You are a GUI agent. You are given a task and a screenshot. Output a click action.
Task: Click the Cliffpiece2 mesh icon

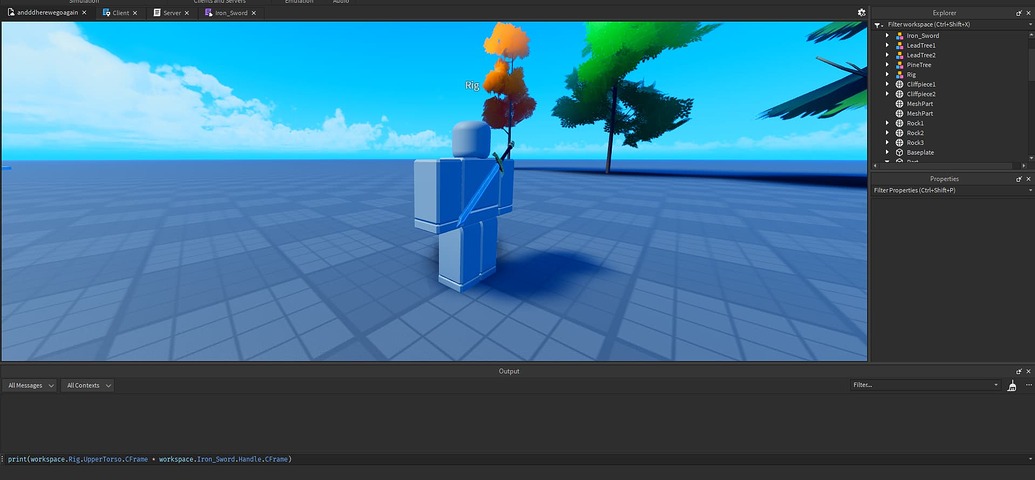(899, 94)
